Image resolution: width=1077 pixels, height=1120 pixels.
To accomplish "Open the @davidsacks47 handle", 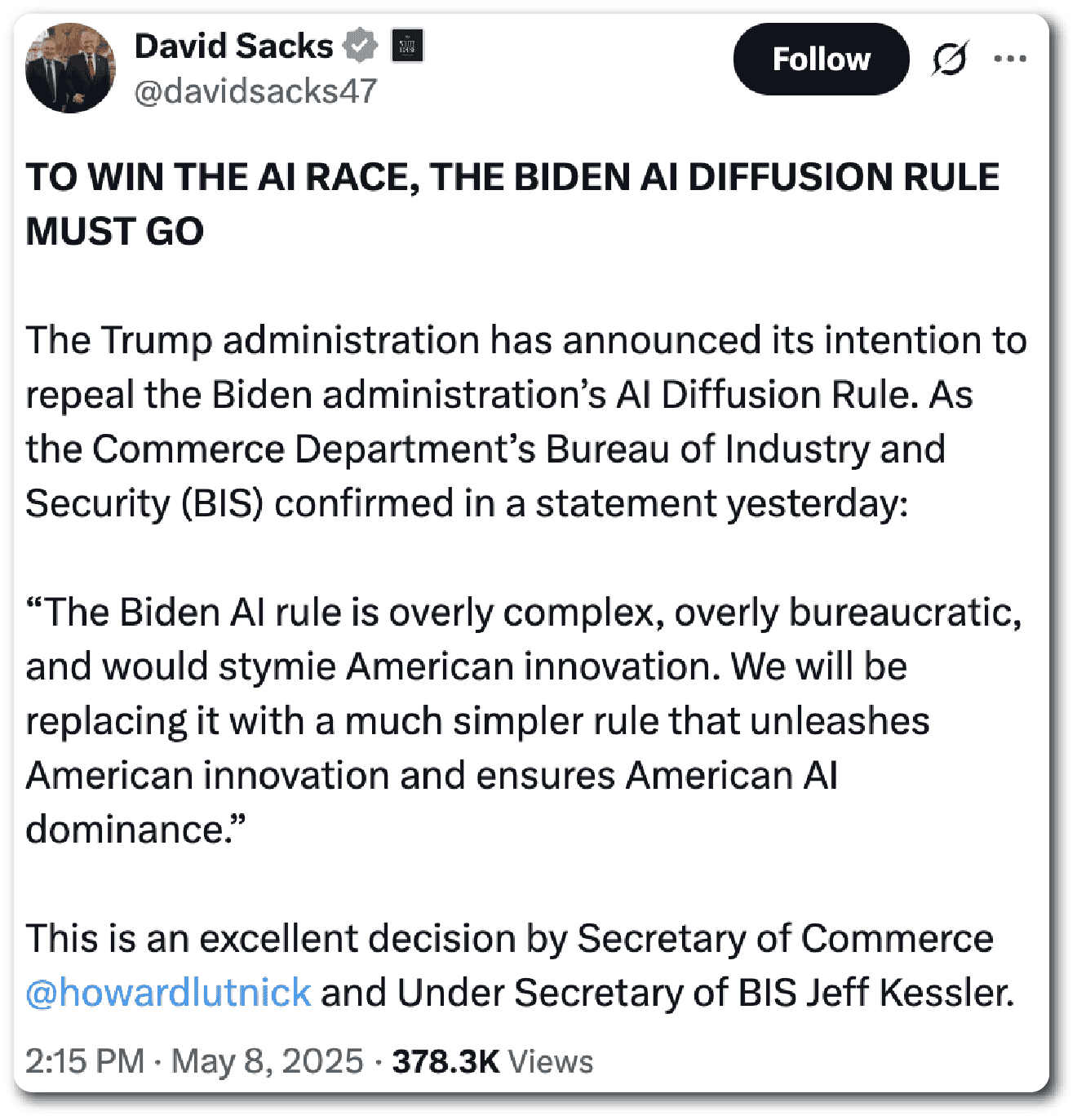I will click(255, 91).
